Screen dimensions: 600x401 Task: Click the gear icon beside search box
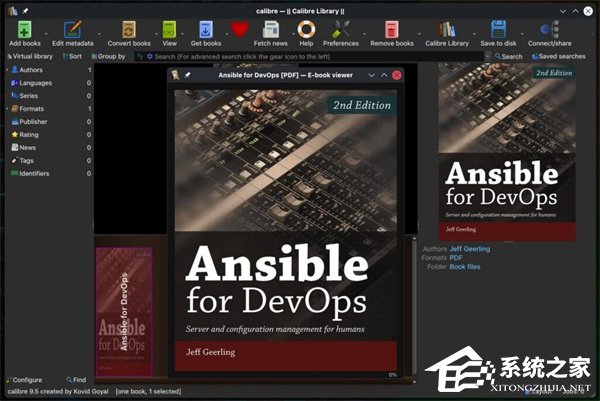click(x=150, y=57)
